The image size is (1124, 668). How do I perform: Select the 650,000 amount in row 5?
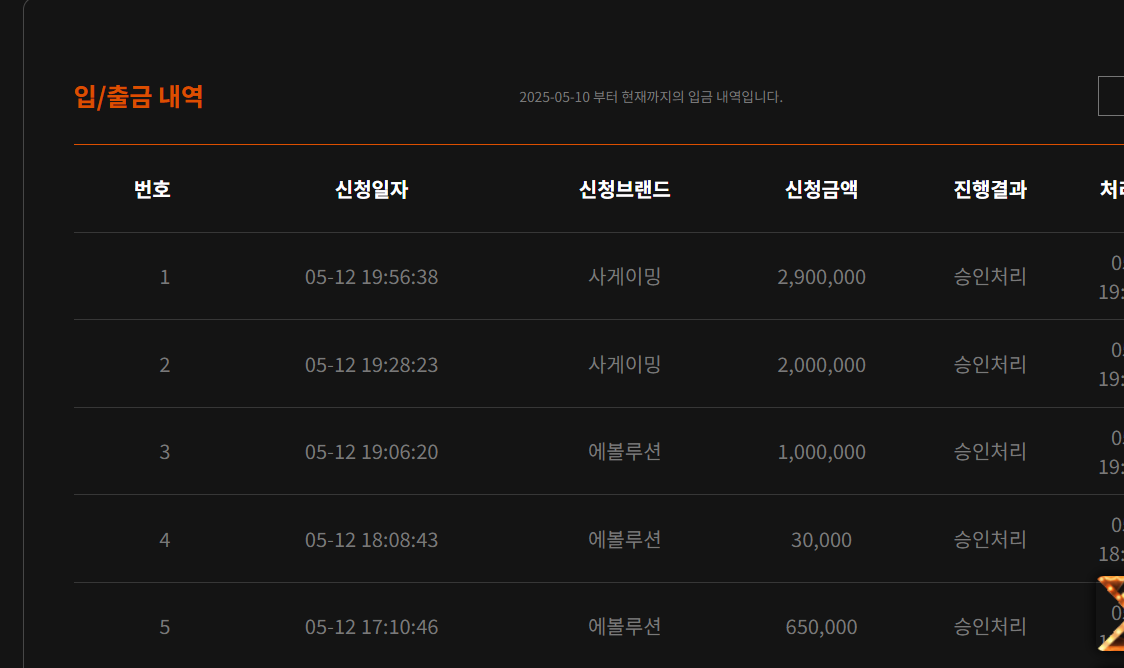[x=821, y=627]
